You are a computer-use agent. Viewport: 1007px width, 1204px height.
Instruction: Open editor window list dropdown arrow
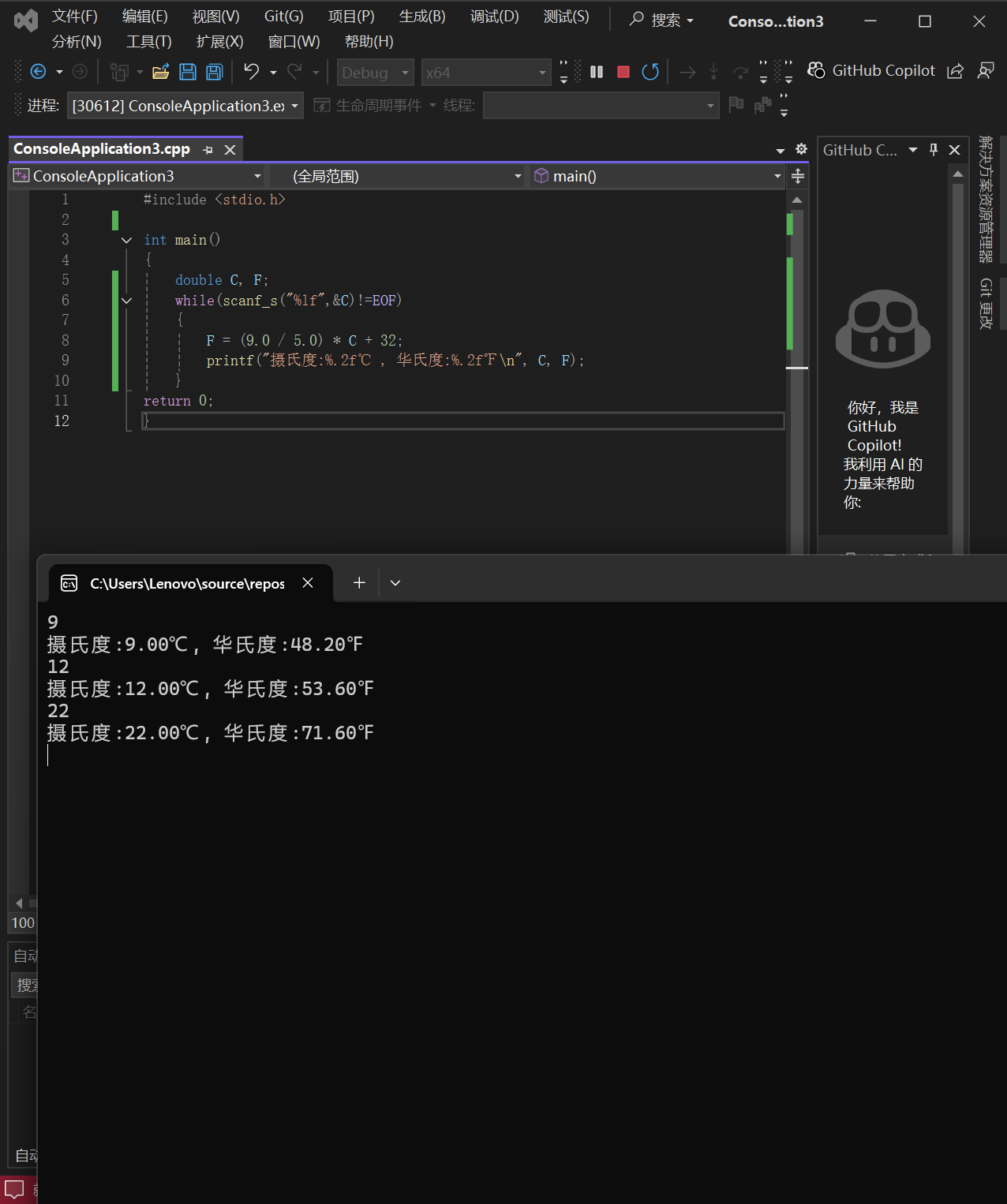(x=780, y=150)
